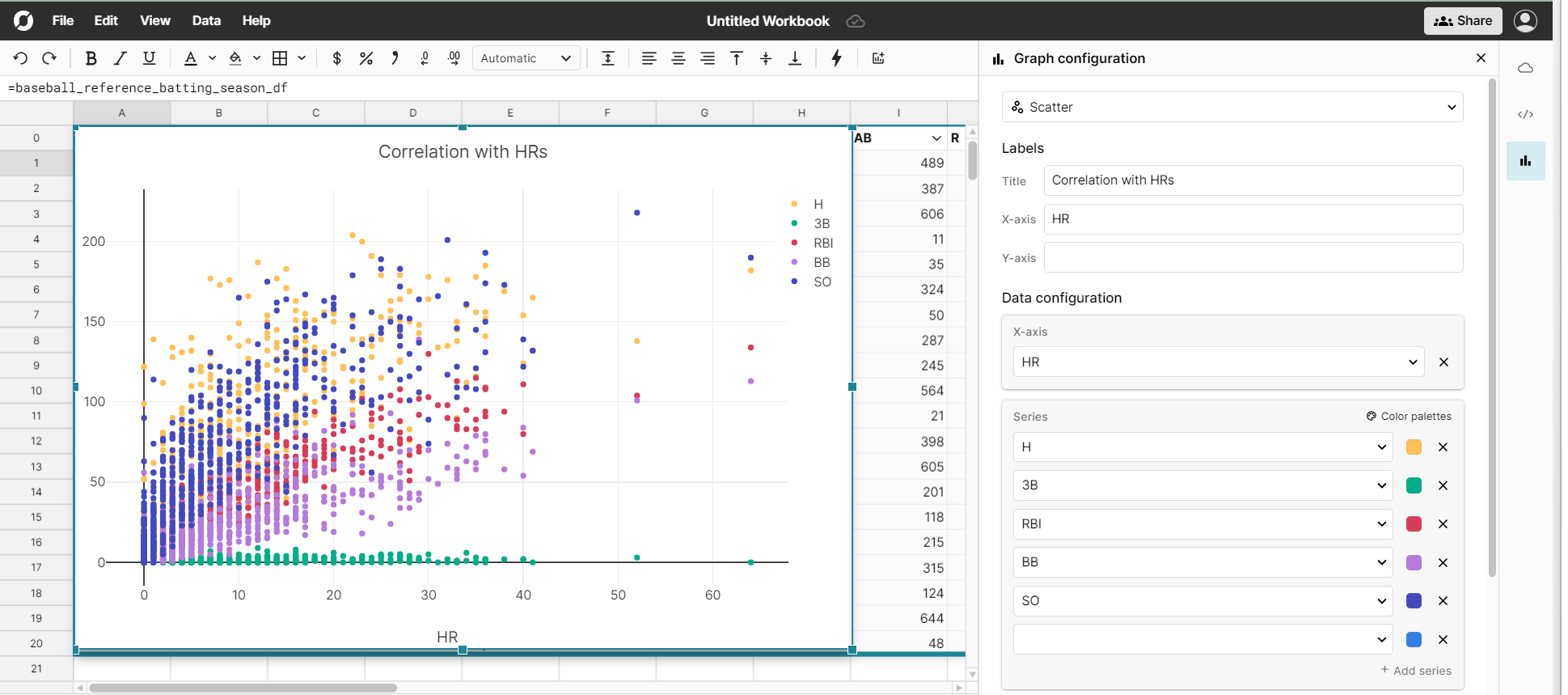Toggle bold formatting
Image resolution: width=1568 pixels, height=695 pixels.
pos(91,58)
